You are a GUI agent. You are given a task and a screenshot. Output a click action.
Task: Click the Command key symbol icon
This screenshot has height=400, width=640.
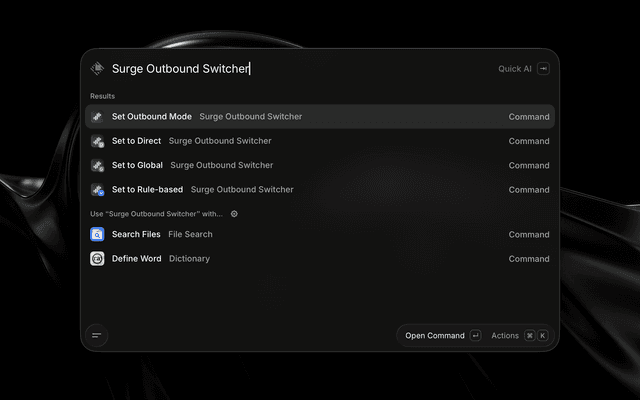click(x=530, y=336)
